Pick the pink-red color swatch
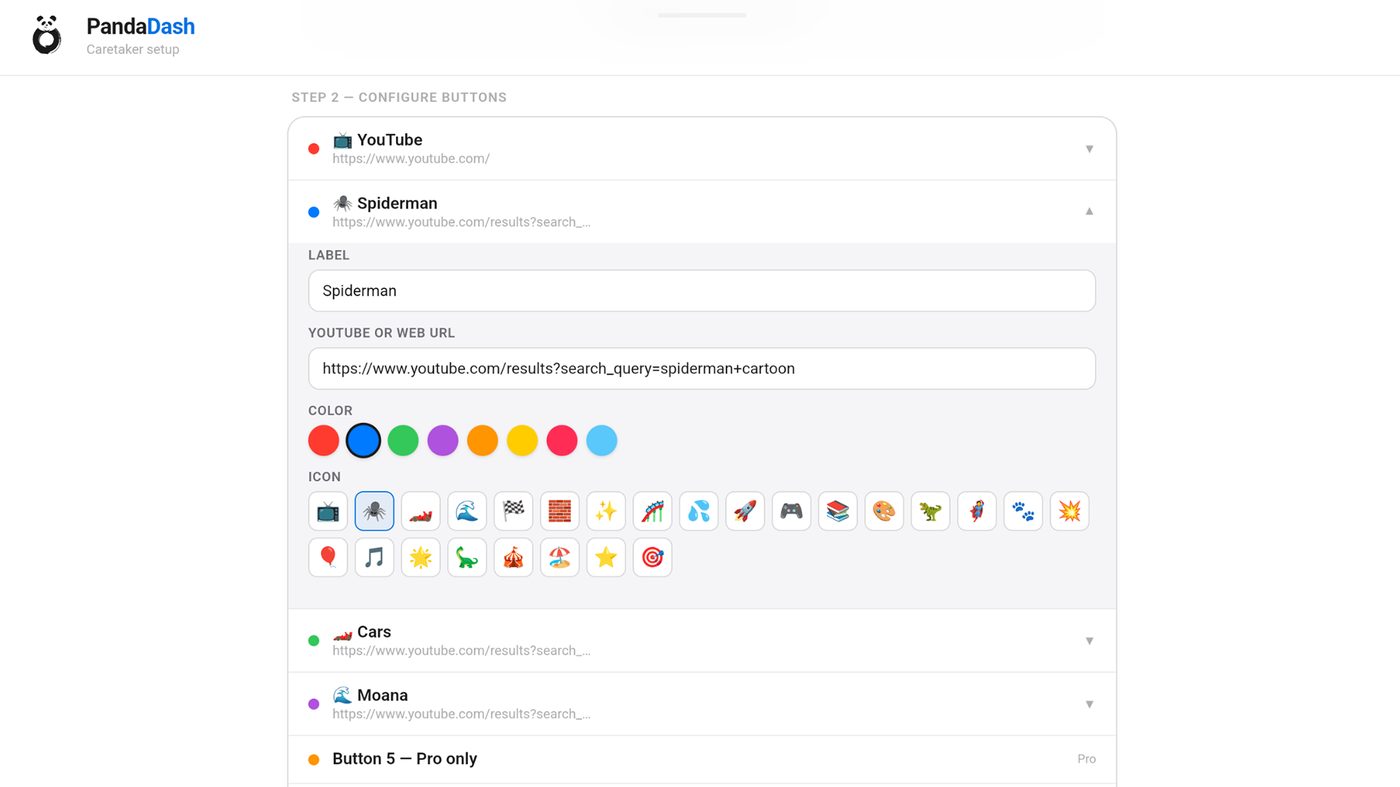 coord(562,440)
